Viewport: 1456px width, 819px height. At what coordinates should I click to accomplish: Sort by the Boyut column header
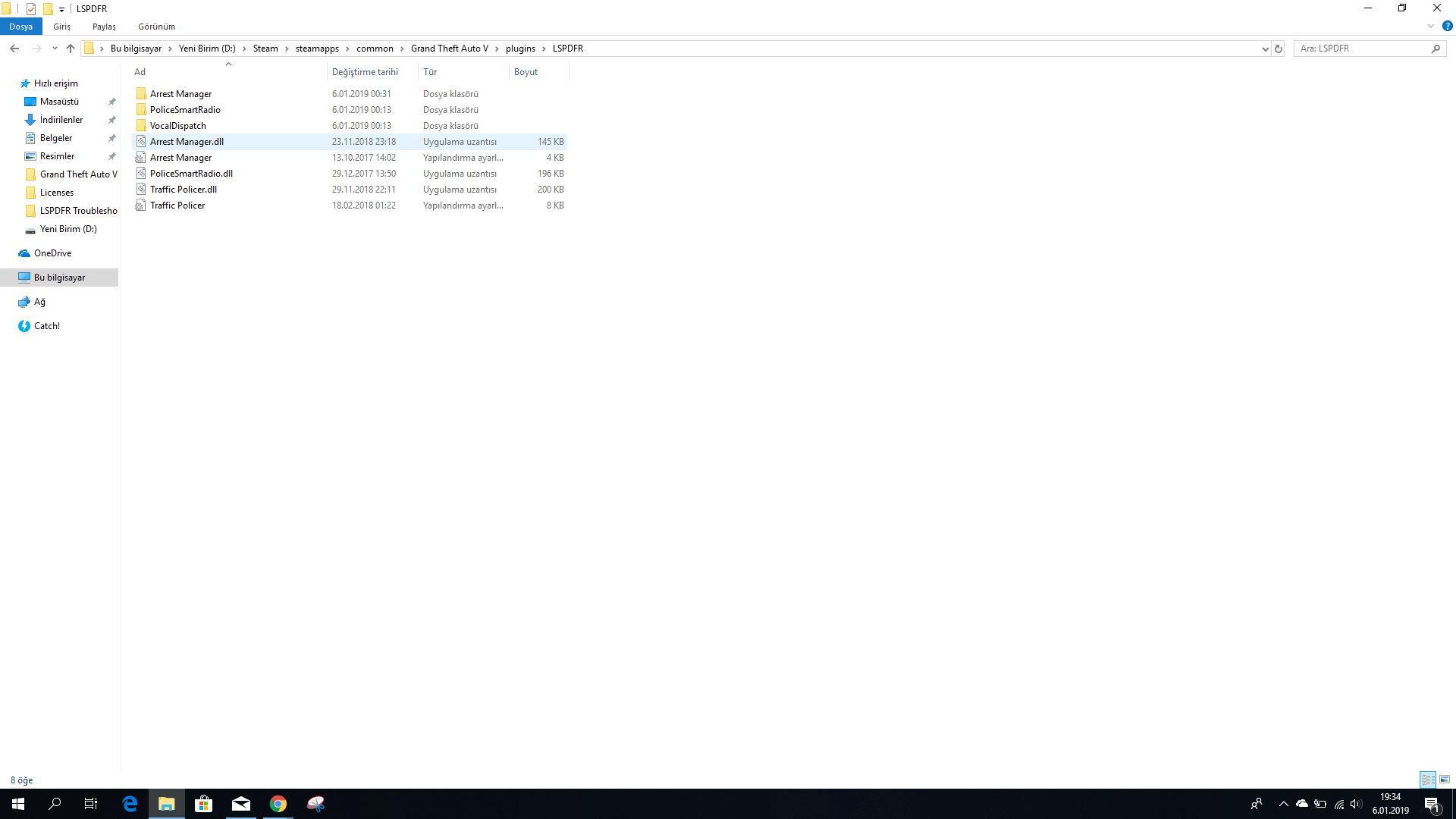pyautogui.click(x=526, y=72)
